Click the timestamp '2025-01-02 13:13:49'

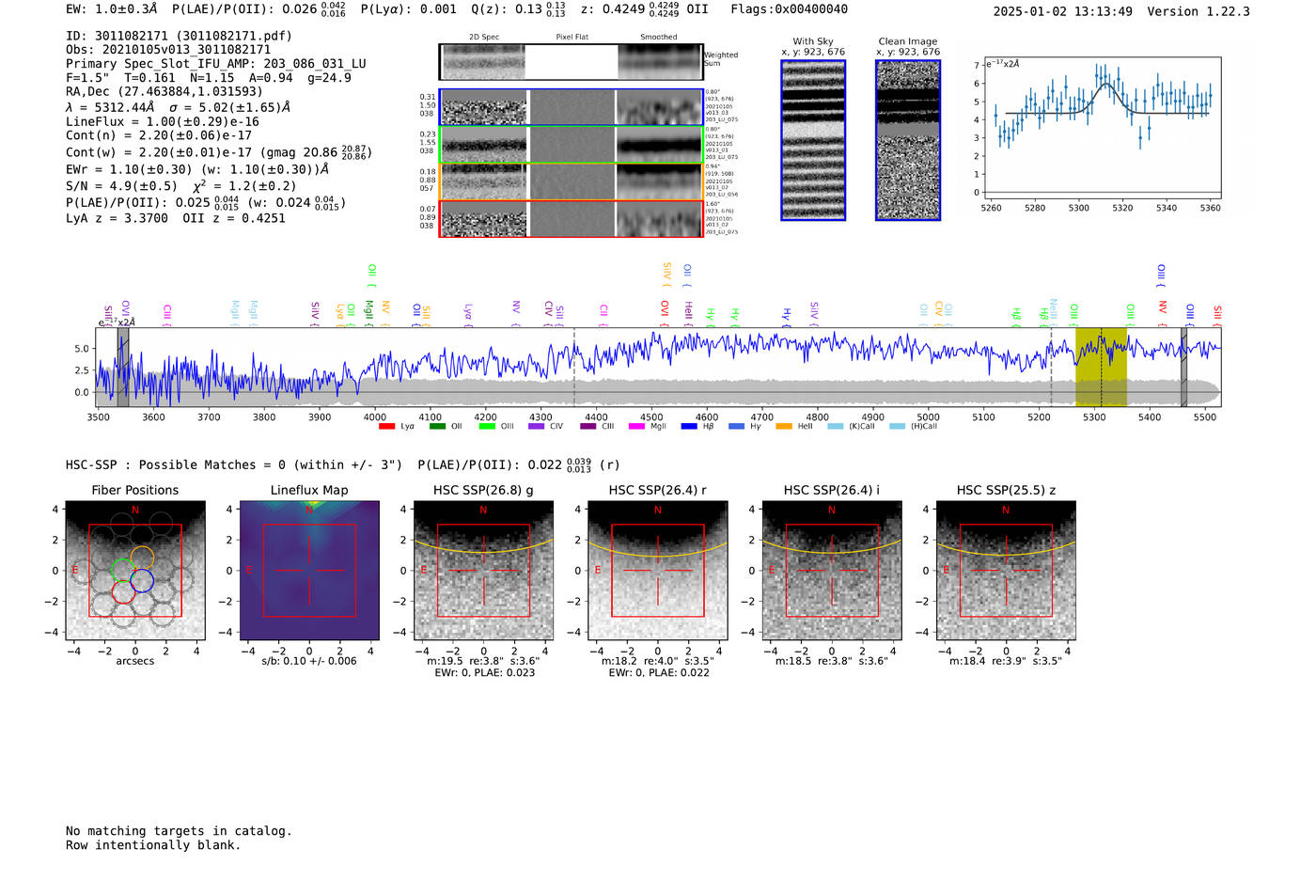1063,11
